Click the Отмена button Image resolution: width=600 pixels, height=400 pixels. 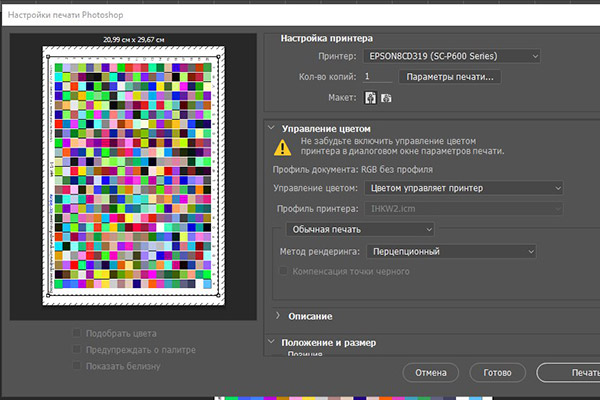pos(431,372)
